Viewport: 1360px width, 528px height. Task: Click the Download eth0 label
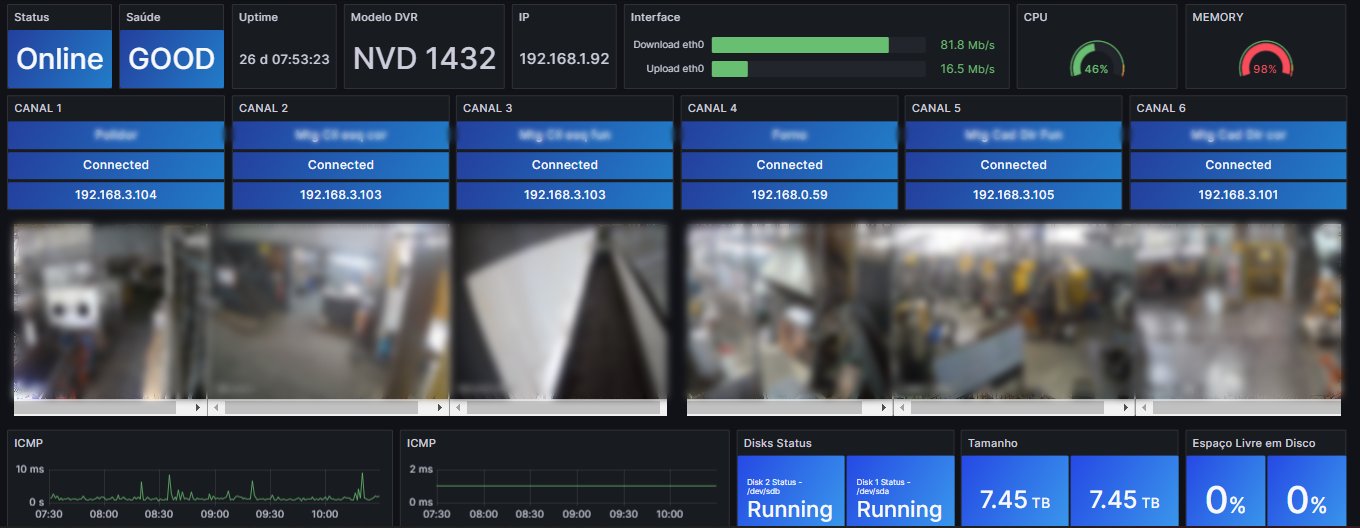coord(669,45)
